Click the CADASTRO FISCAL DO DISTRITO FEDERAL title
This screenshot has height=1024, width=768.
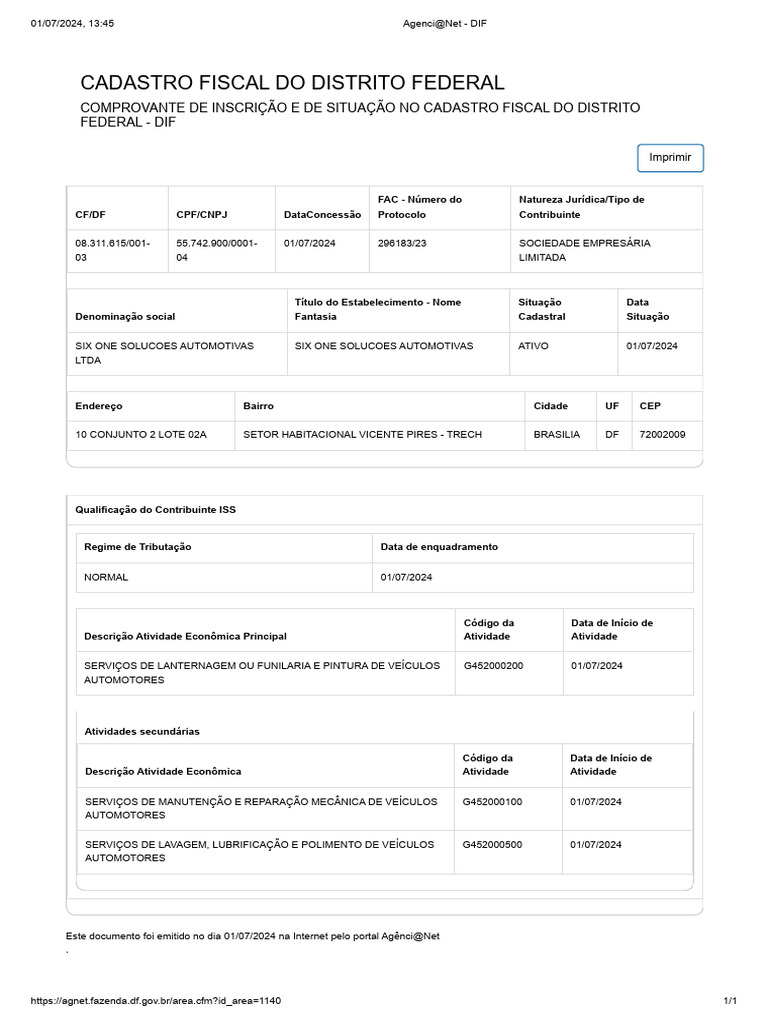coord(293,82)
